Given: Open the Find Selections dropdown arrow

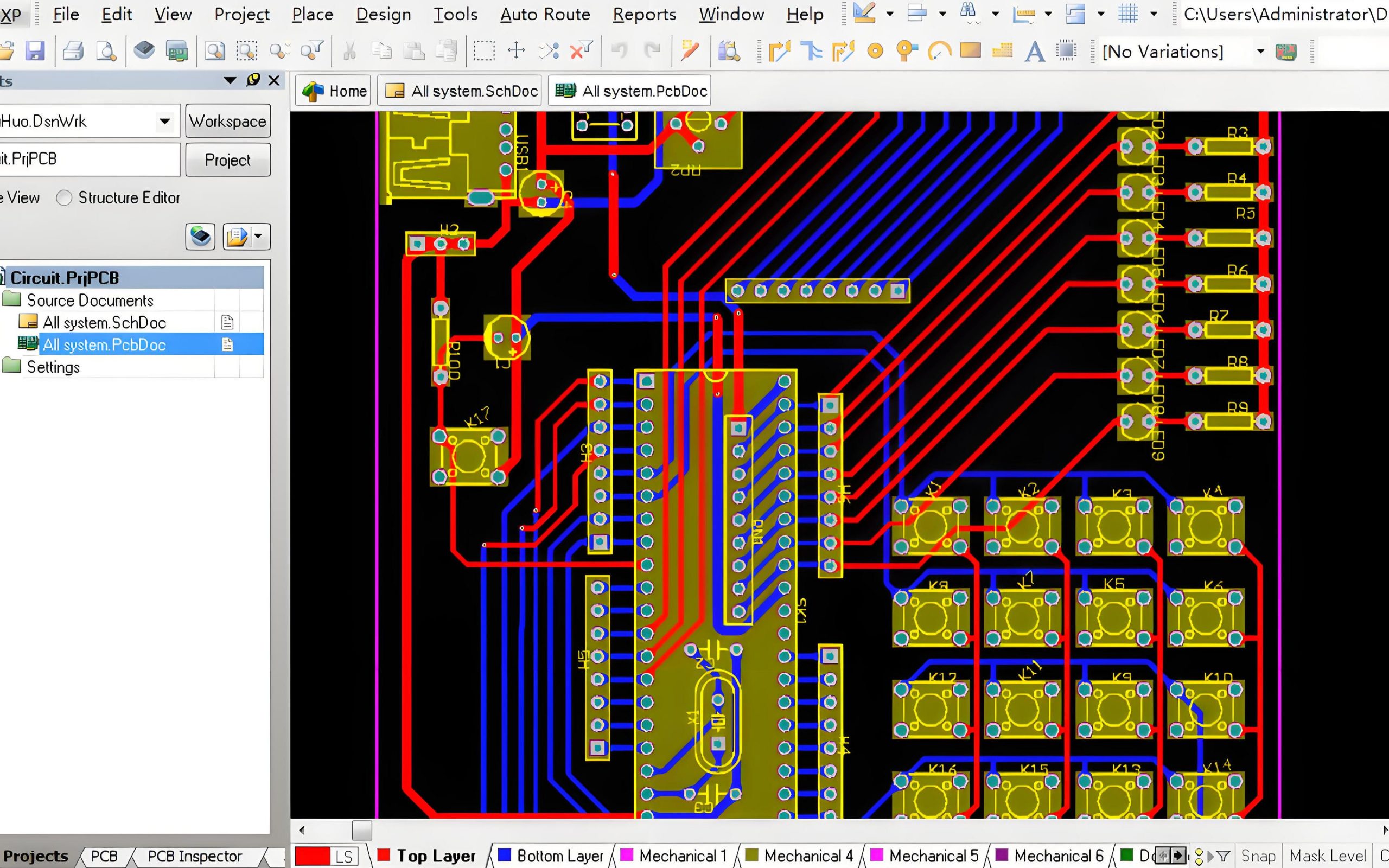Looking at the screenshot, I should pyautogui.click(x=995, y=14).
